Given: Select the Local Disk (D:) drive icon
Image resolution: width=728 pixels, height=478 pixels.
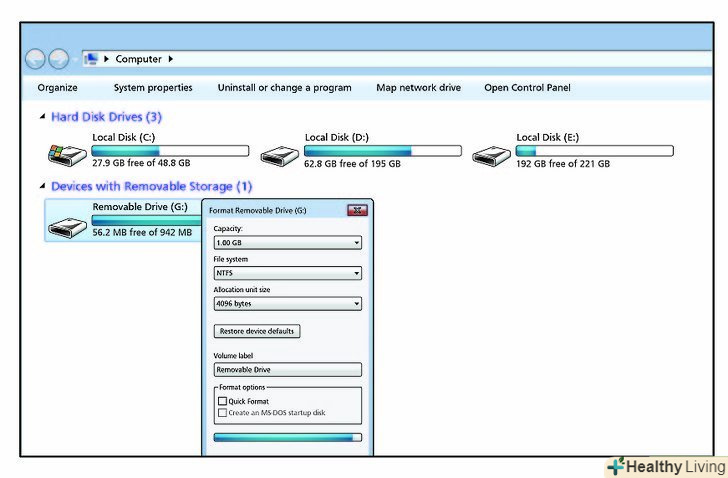Looking at the screenshot, I should coord(280,154).
